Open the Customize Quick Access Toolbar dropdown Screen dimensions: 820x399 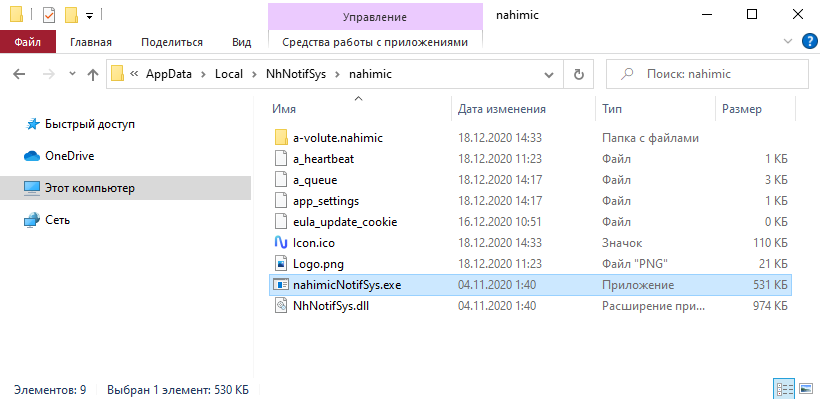point(89,16)
